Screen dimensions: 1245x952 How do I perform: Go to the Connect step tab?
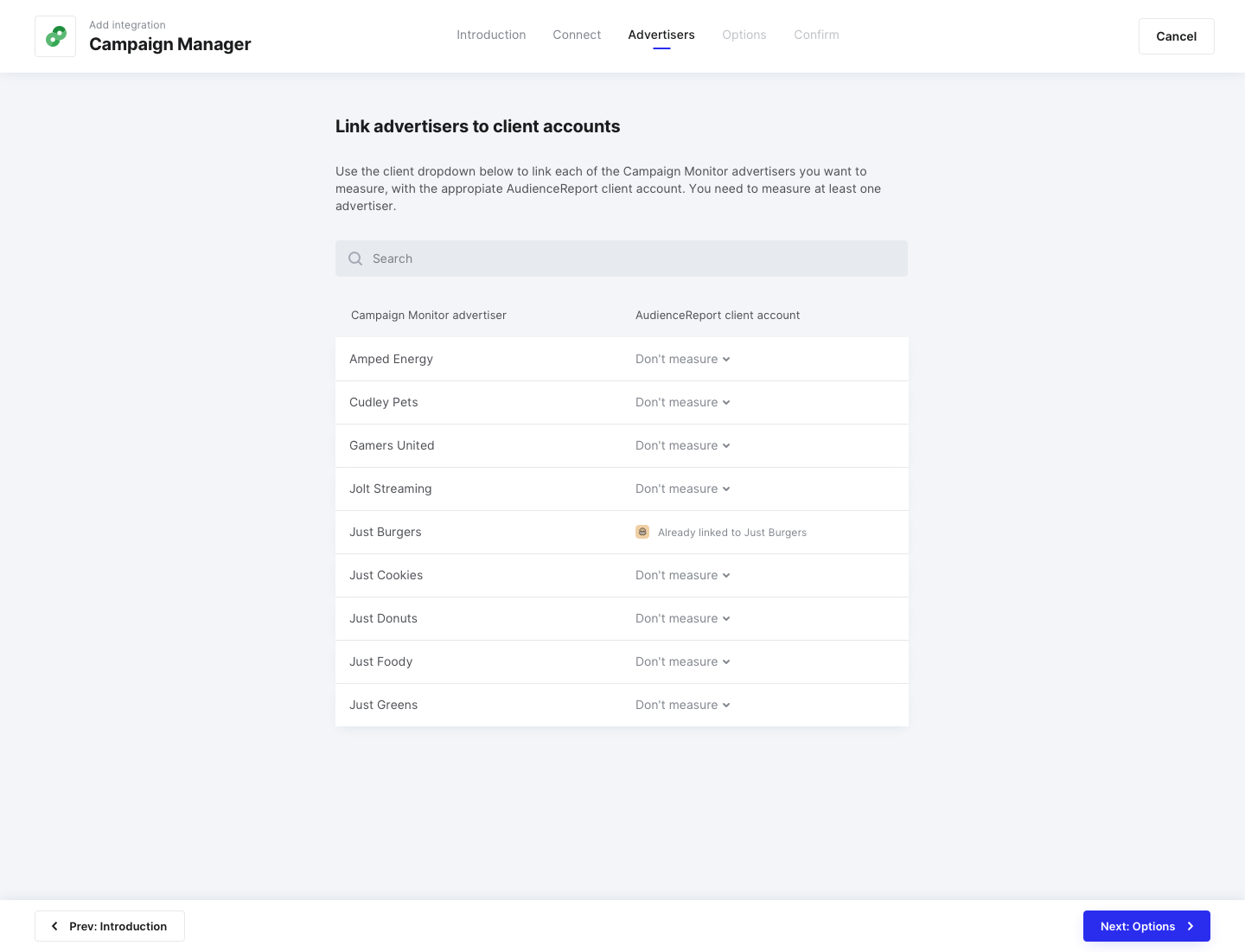coord(577,35)
